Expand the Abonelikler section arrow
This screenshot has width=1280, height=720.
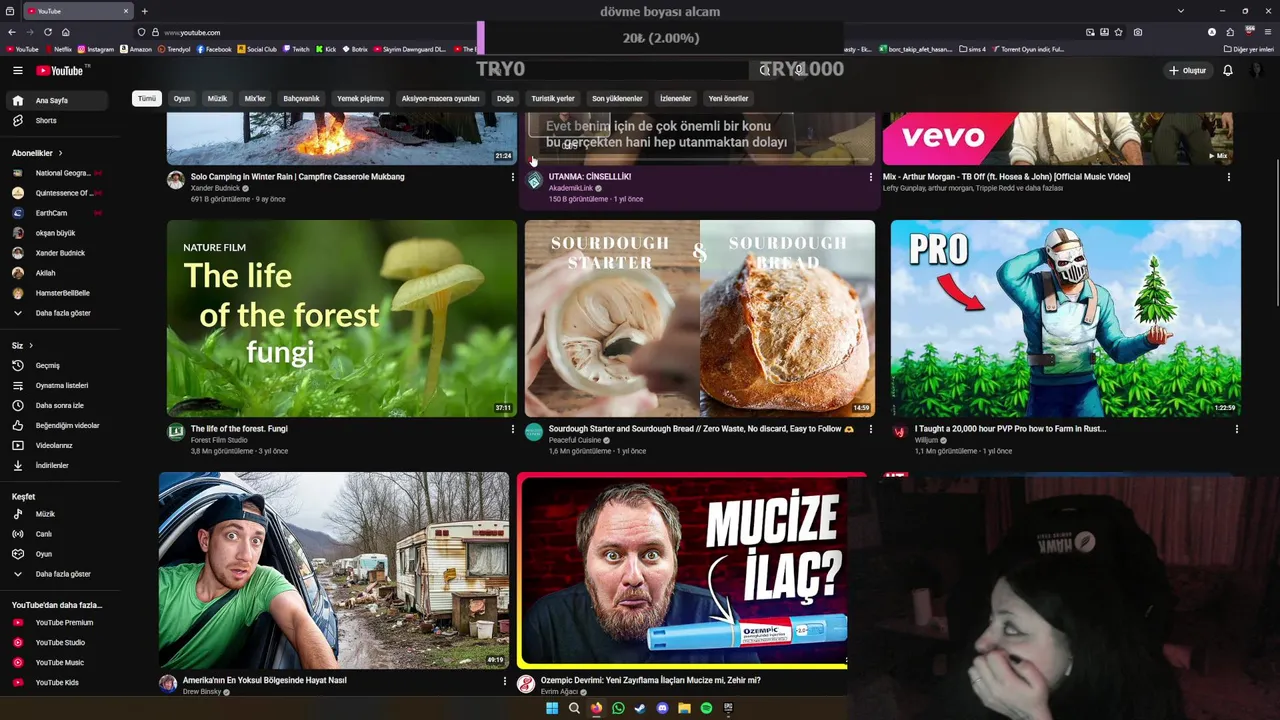(60, 153)
